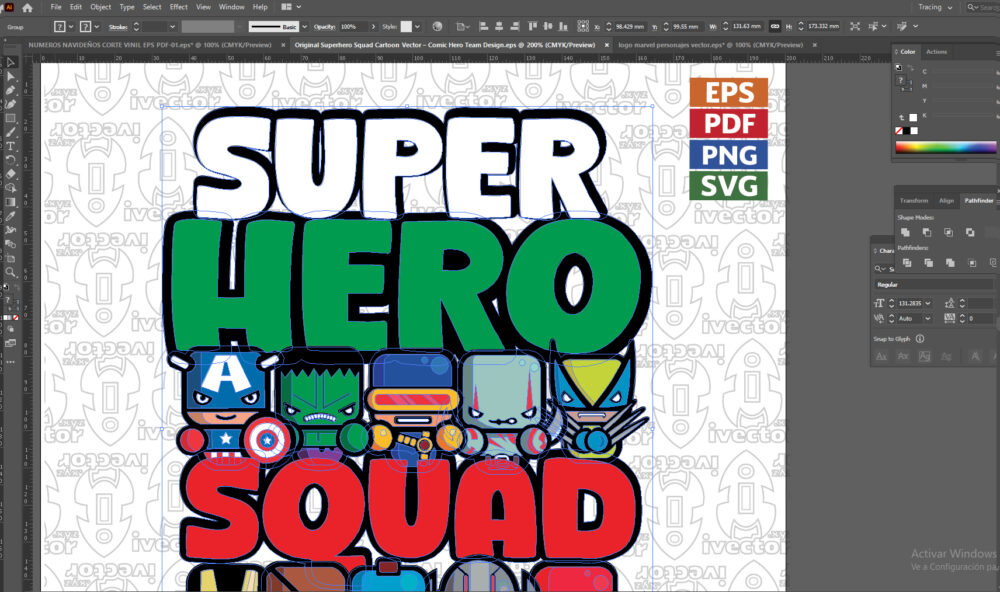Open the Stroke weight dropdown
The image size is (1000, 592).
tap(172, 27)
